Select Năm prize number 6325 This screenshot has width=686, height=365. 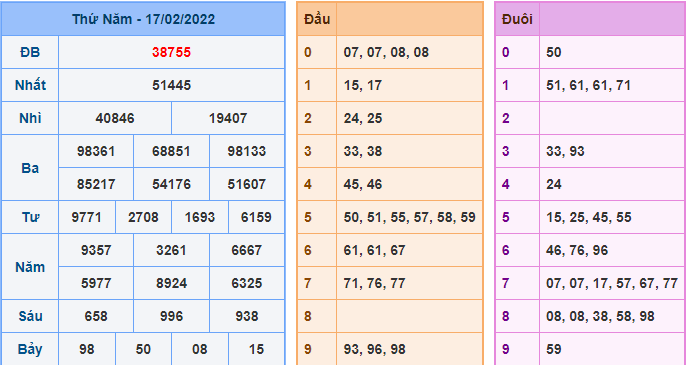(247, 283)
